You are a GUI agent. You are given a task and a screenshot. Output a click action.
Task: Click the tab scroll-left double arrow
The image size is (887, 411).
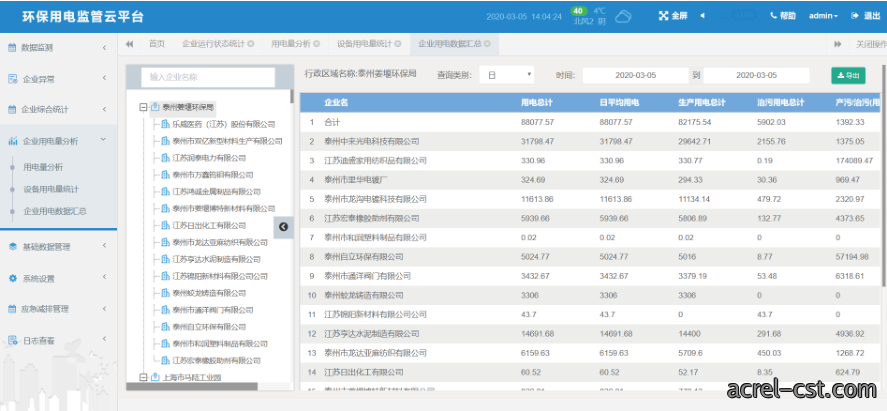coord(130,44)
